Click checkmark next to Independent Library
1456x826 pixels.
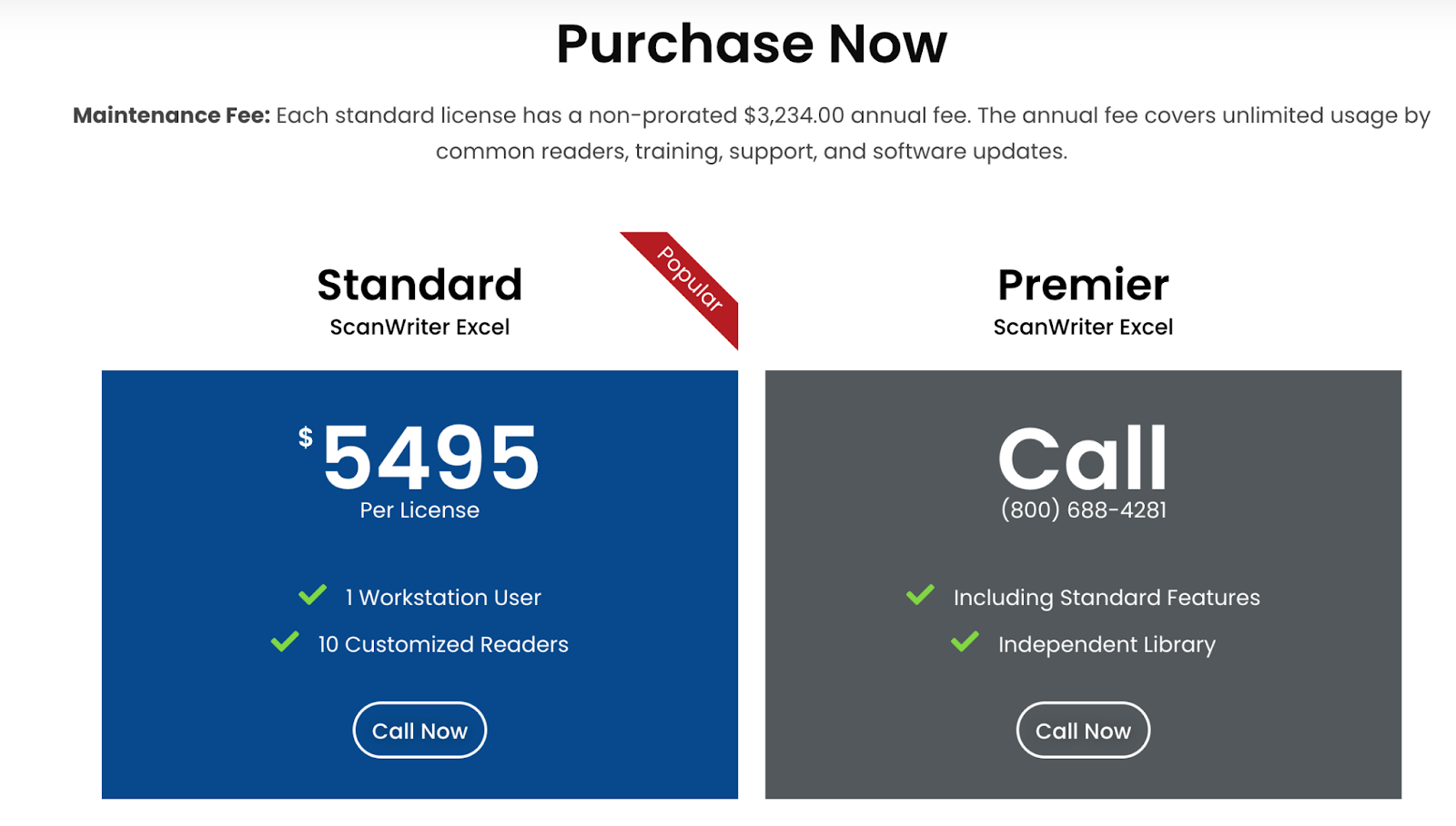click(965, 641)
